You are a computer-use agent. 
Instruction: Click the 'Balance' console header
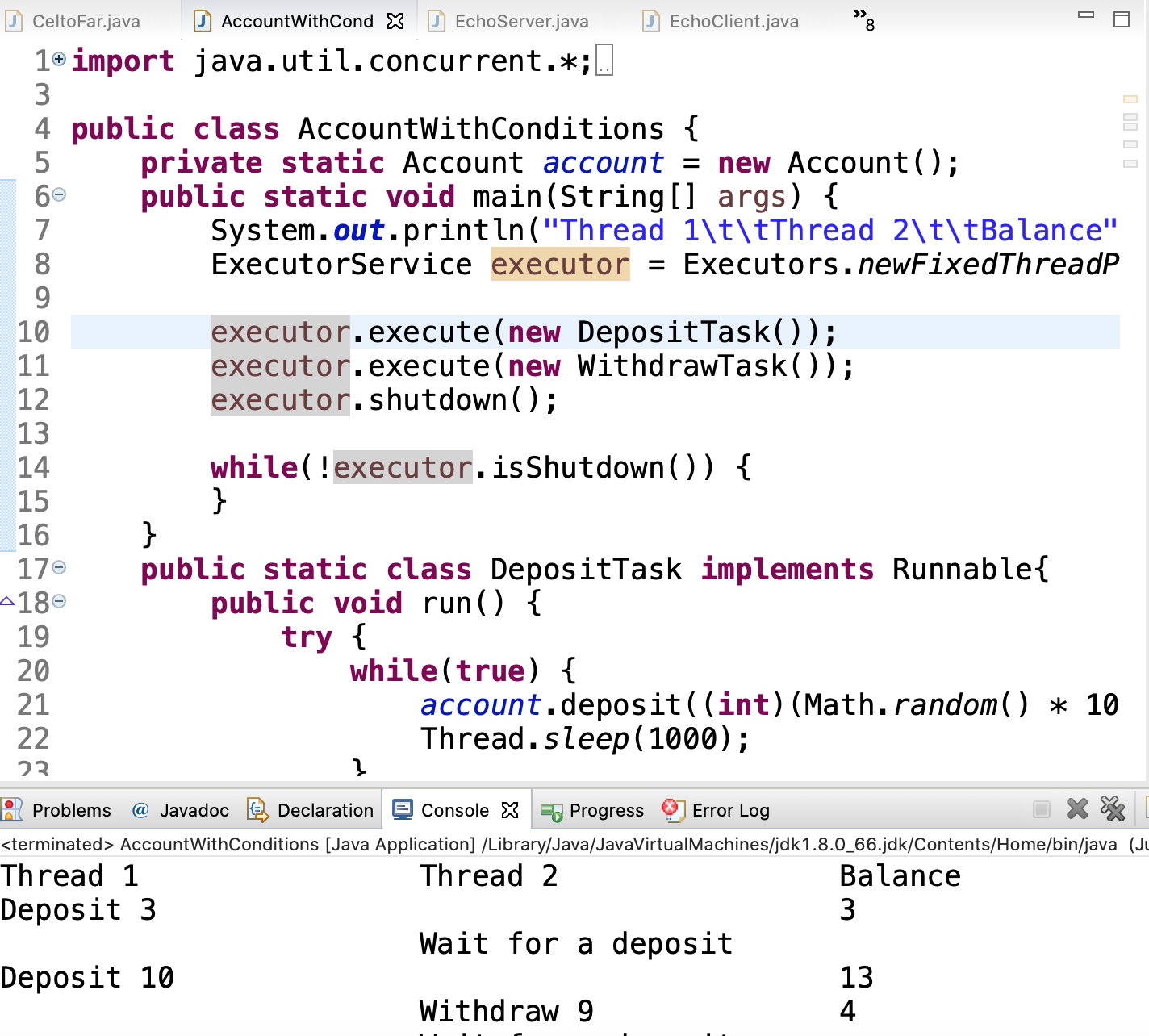pyautogui.click(x=900, y=876)
